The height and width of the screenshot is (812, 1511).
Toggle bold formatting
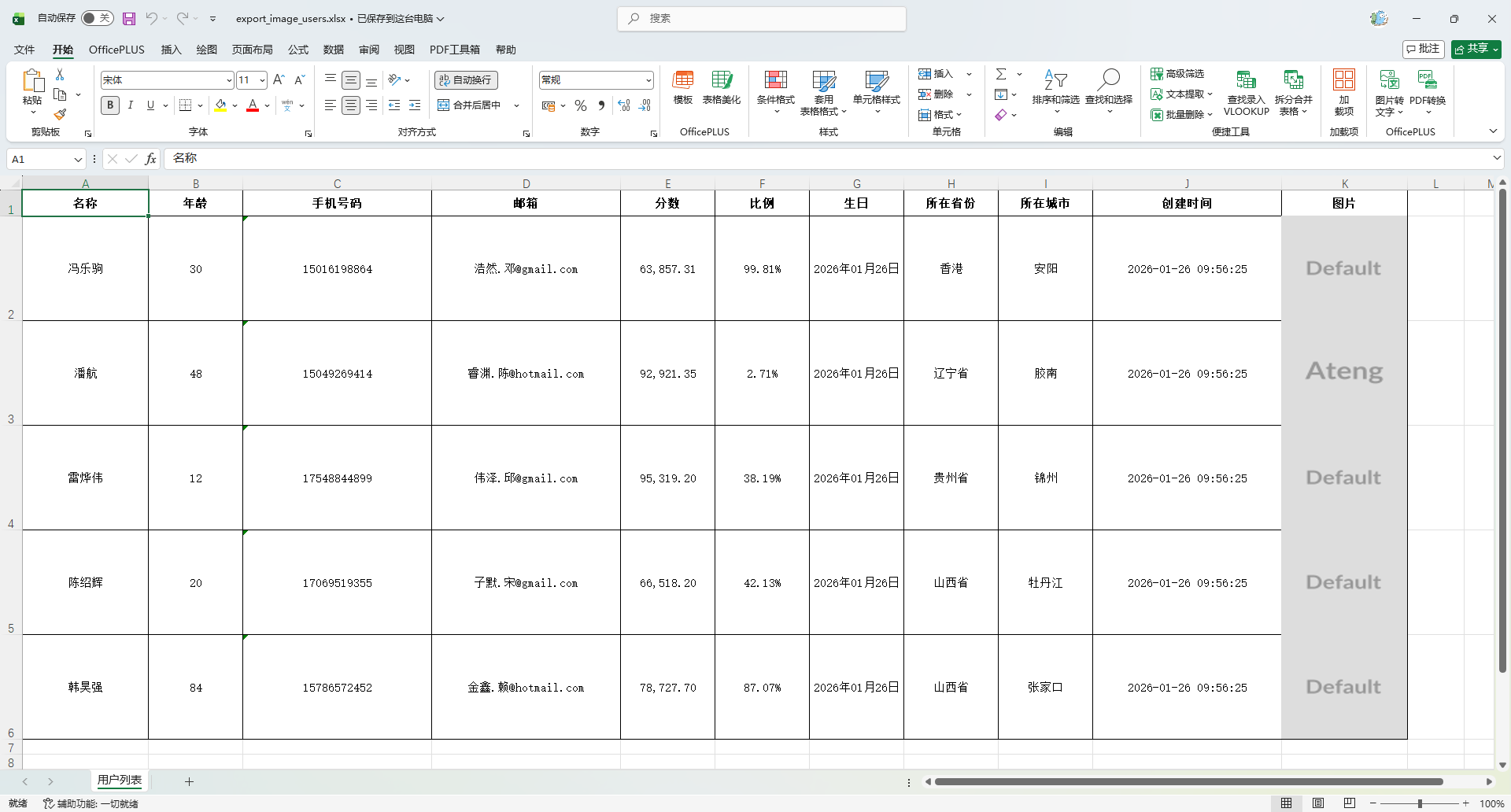110,105
